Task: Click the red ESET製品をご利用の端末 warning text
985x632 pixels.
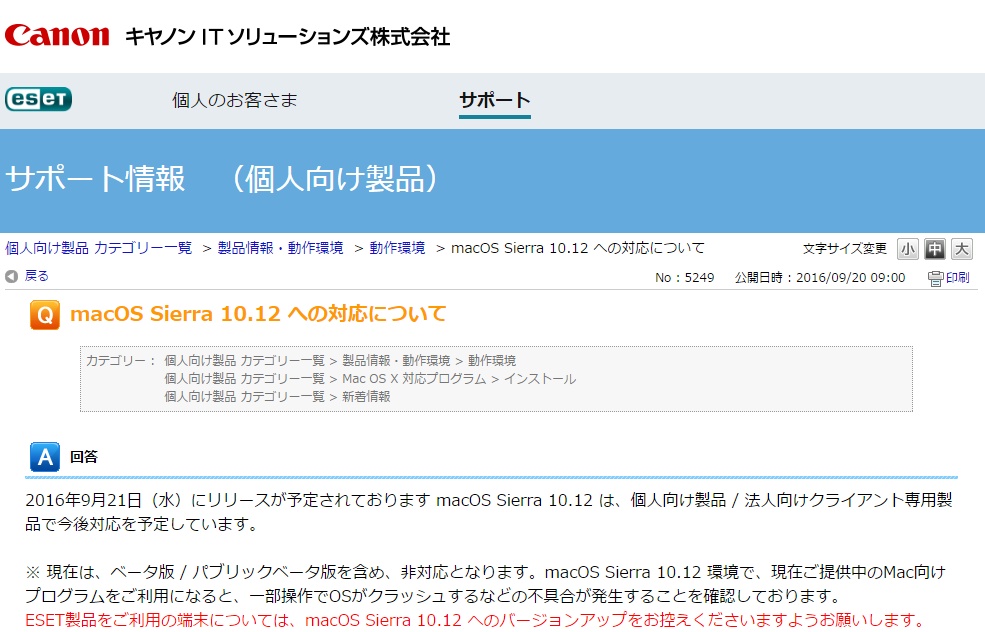Action: (x=475, y=620)
